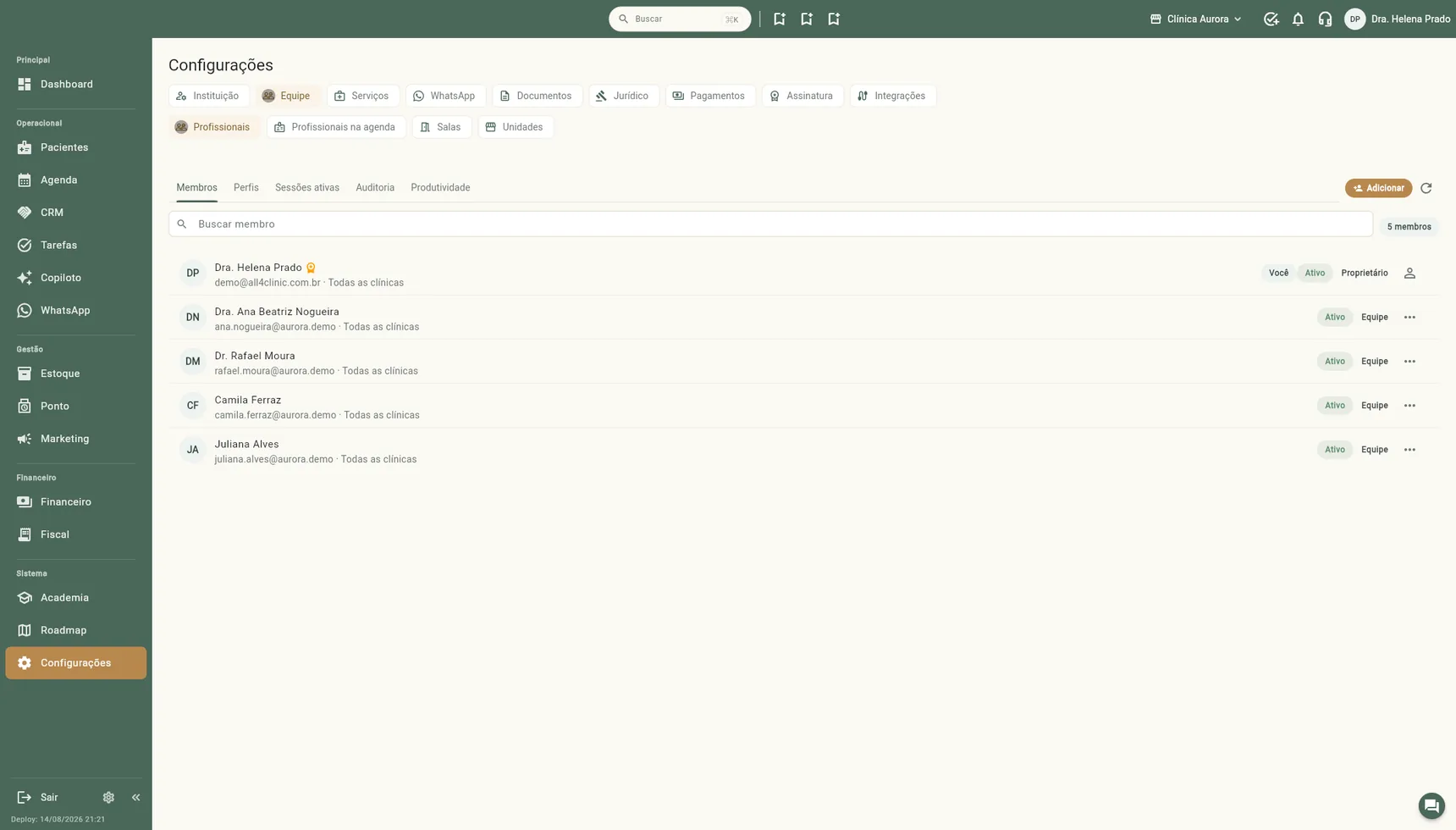Select the Membros tab
This screenshot has height=830, width=1456.
tap(196, 188)
